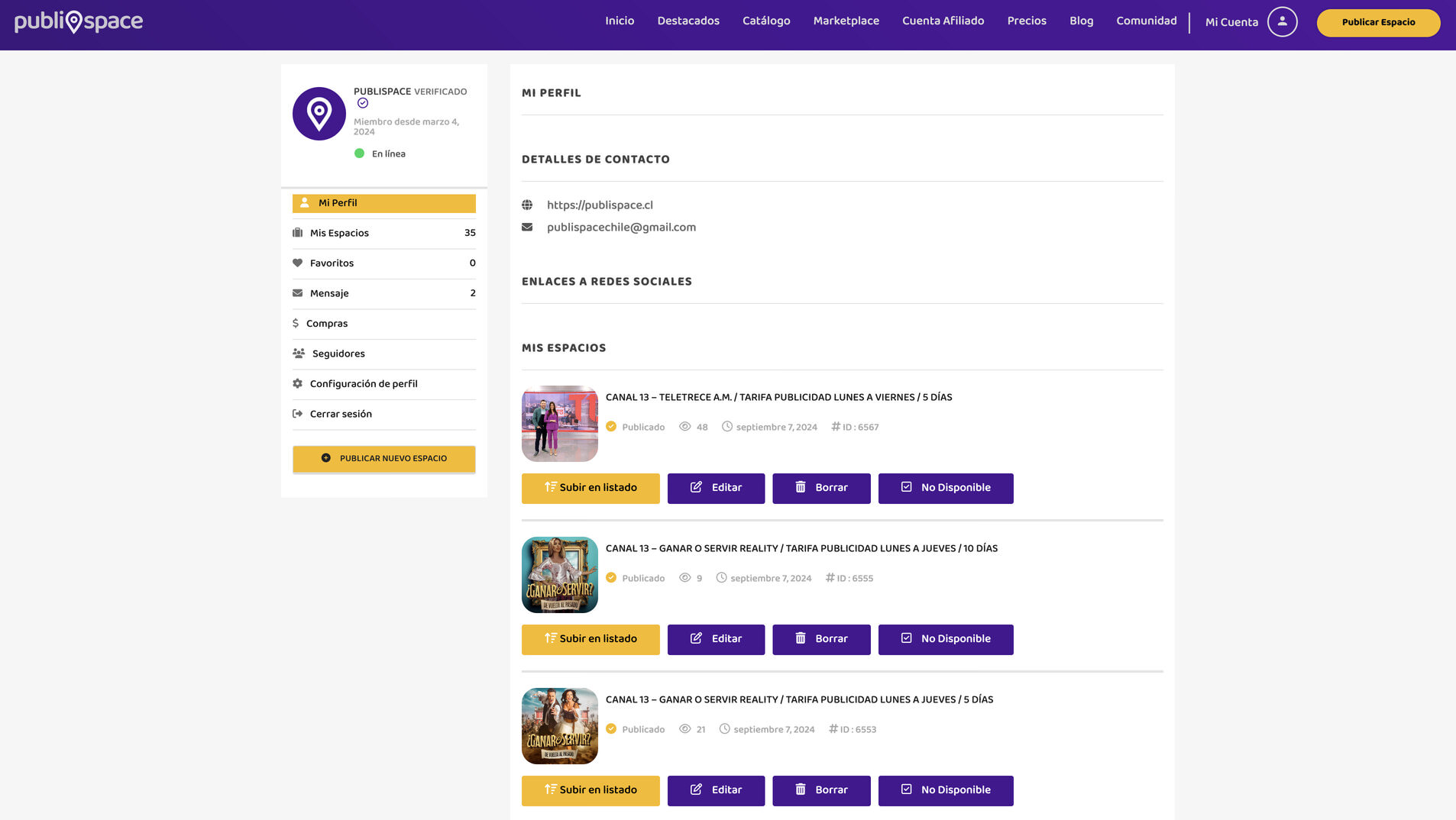This screenshot has height=820, width=1456.
Task: Select Mi Perfil in the sidebar
Action: (384, 203)
